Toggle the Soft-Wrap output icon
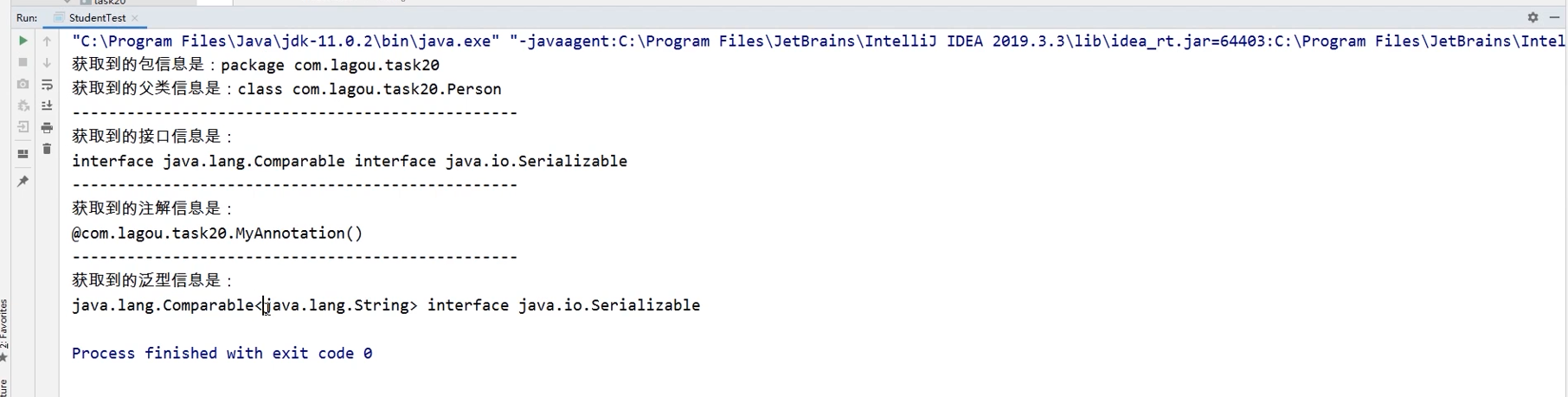The image size is (1568, 397). (x=48, y=84)
